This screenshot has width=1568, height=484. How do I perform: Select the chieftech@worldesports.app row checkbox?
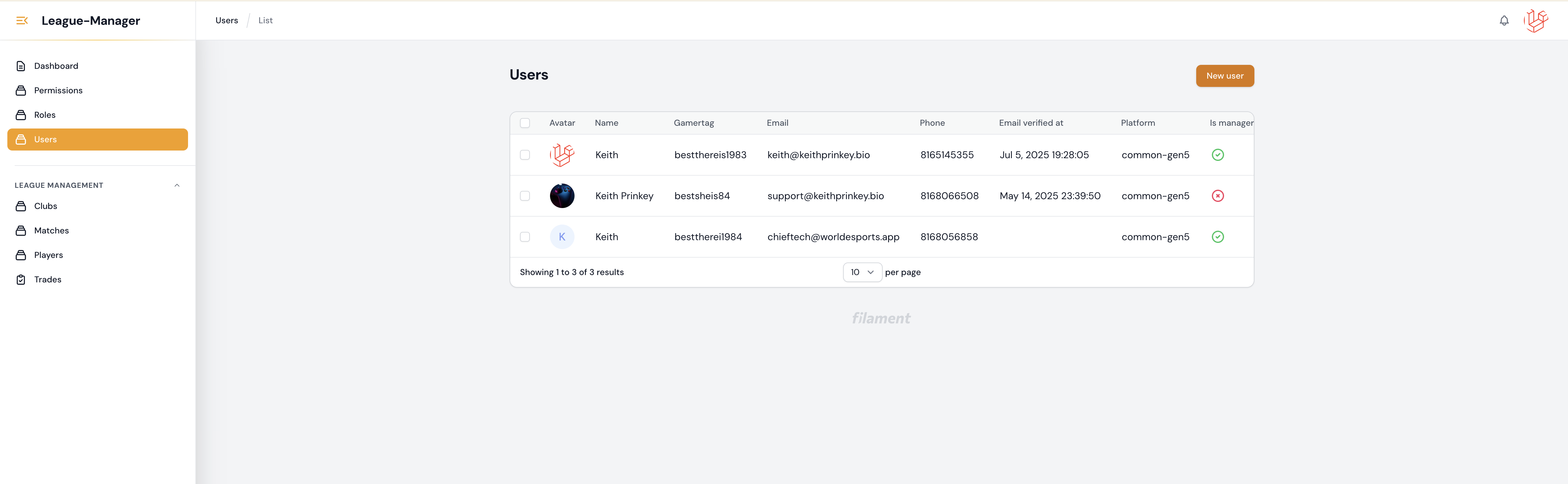(525, 237)
